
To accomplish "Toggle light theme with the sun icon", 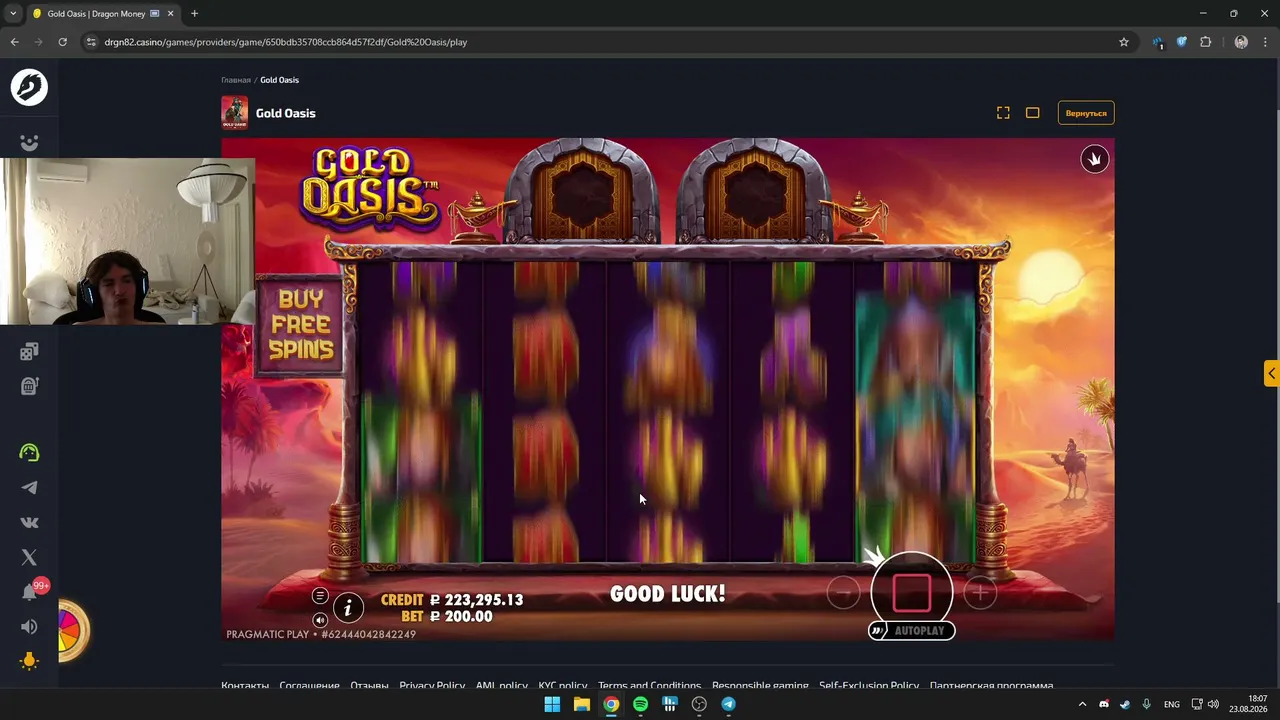I will pos(29,661).
